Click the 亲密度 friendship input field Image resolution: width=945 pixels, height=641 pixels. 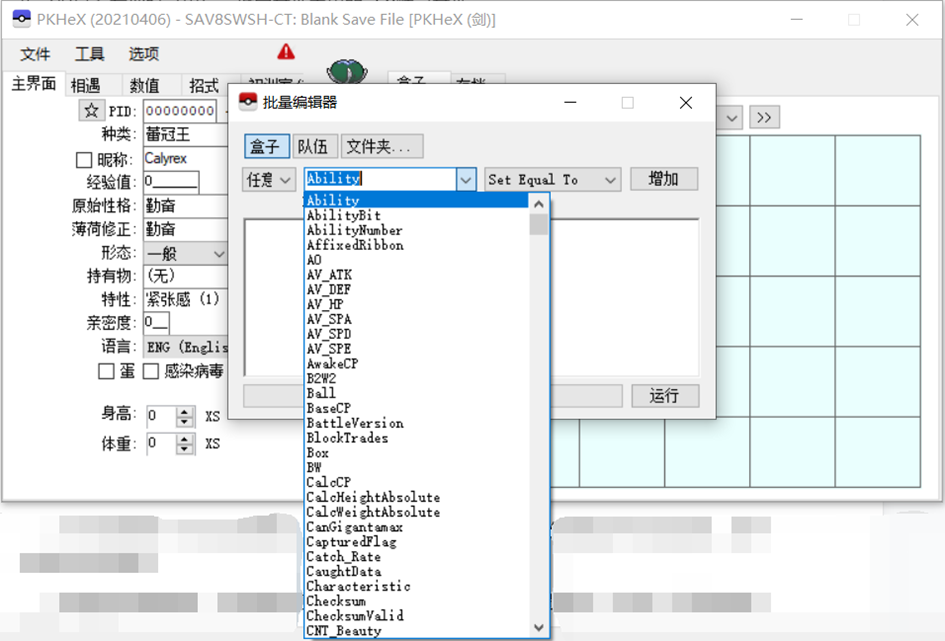coord(156,322)
